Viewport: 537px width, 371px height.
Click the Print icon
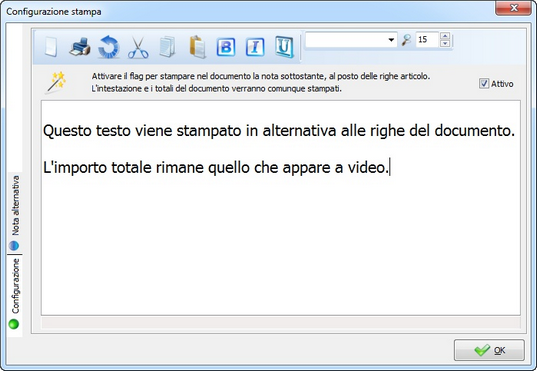coord(79,47)
